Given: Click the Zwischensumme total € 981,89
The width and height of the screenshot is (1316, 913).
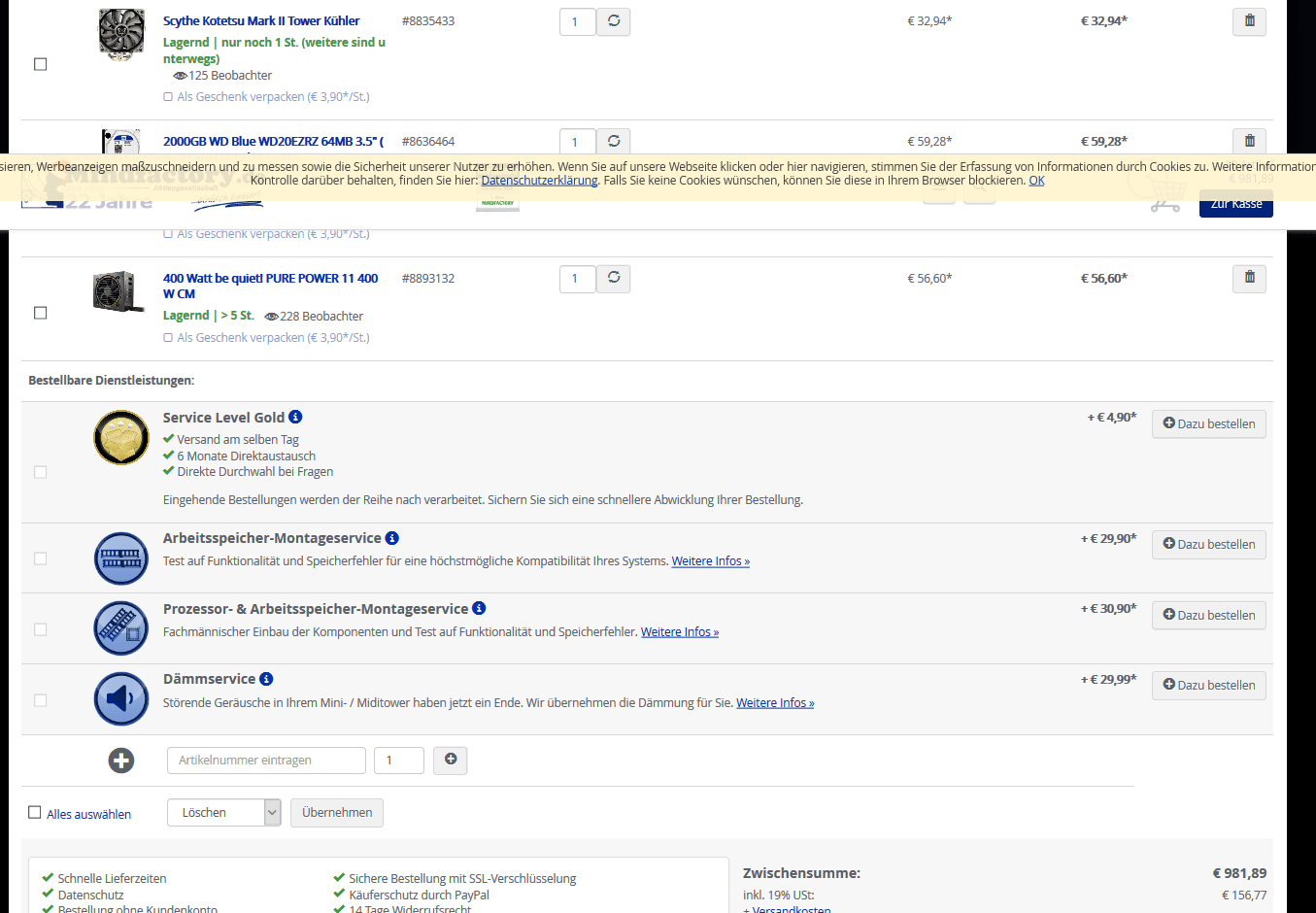Looking at the screenshot, I should [1239, 873].
